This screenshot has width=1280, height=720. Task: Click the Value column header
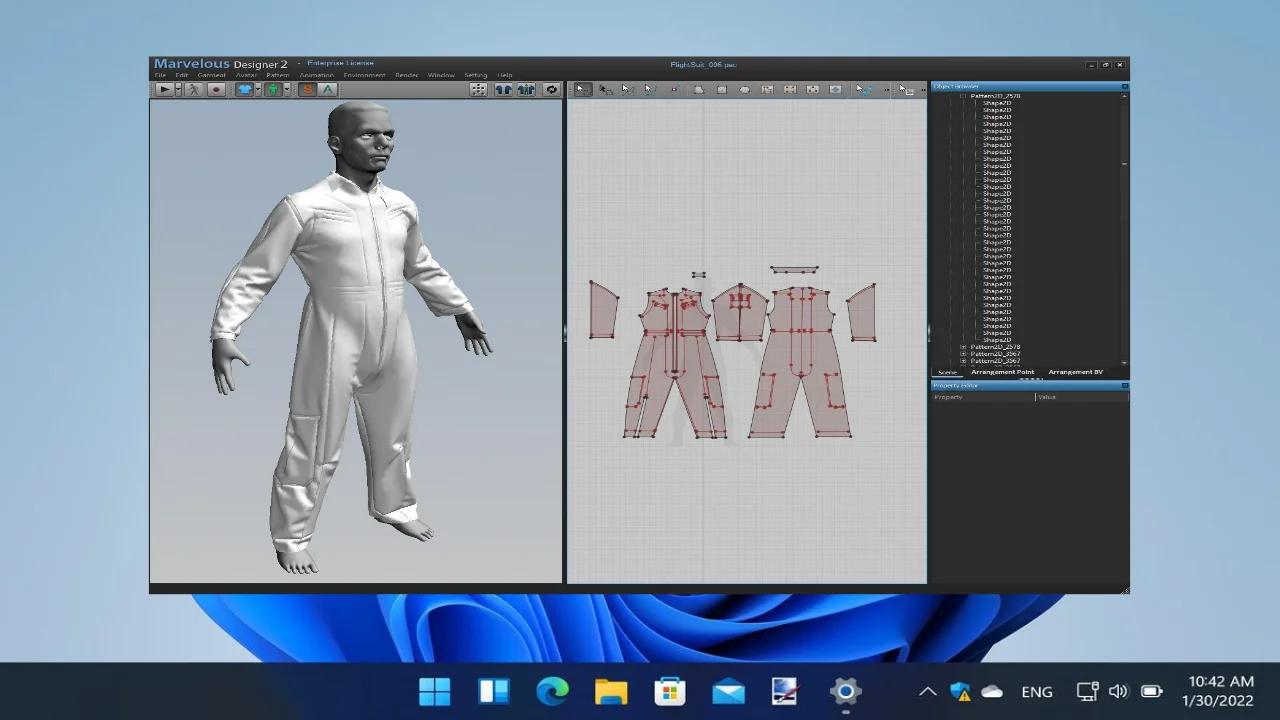pyautogui.click(x=1082, y=397)
